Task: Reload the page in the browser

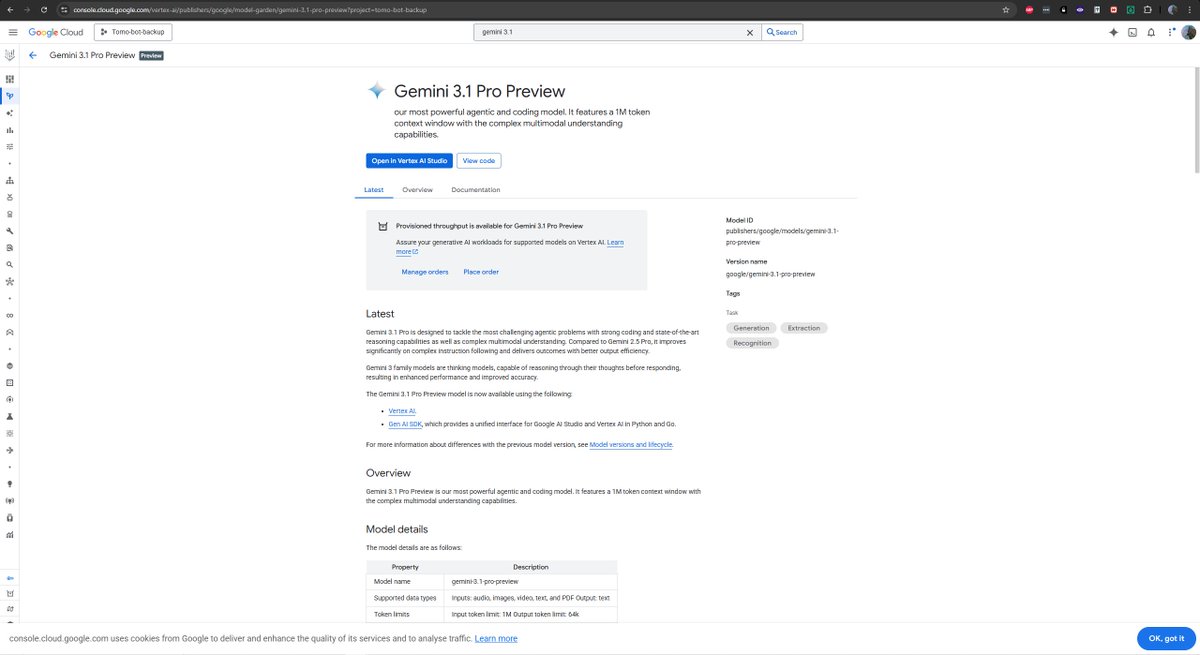Action: (44, 9)
